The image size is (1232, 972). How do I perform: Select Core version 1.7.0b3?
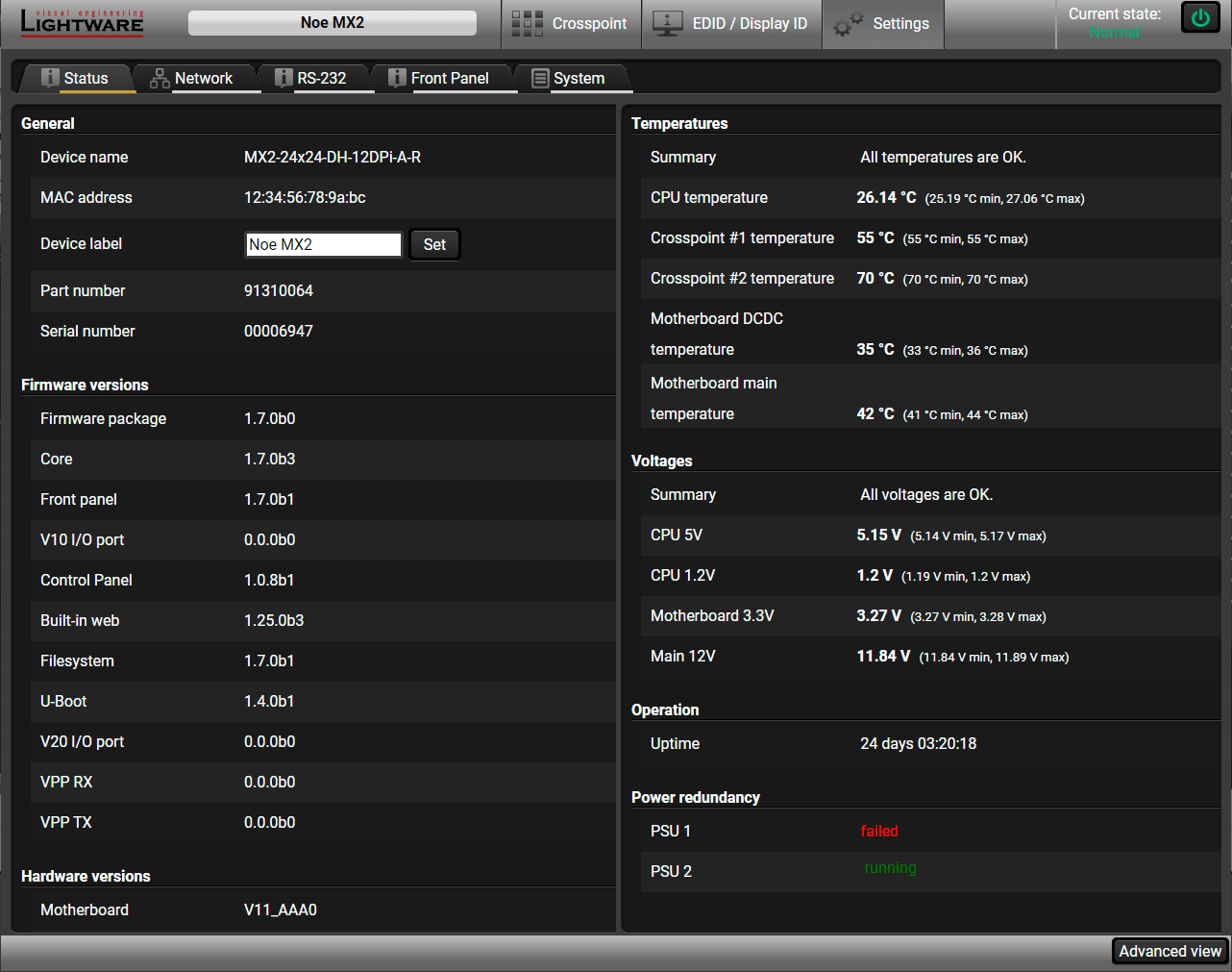(x=270, y=459)
